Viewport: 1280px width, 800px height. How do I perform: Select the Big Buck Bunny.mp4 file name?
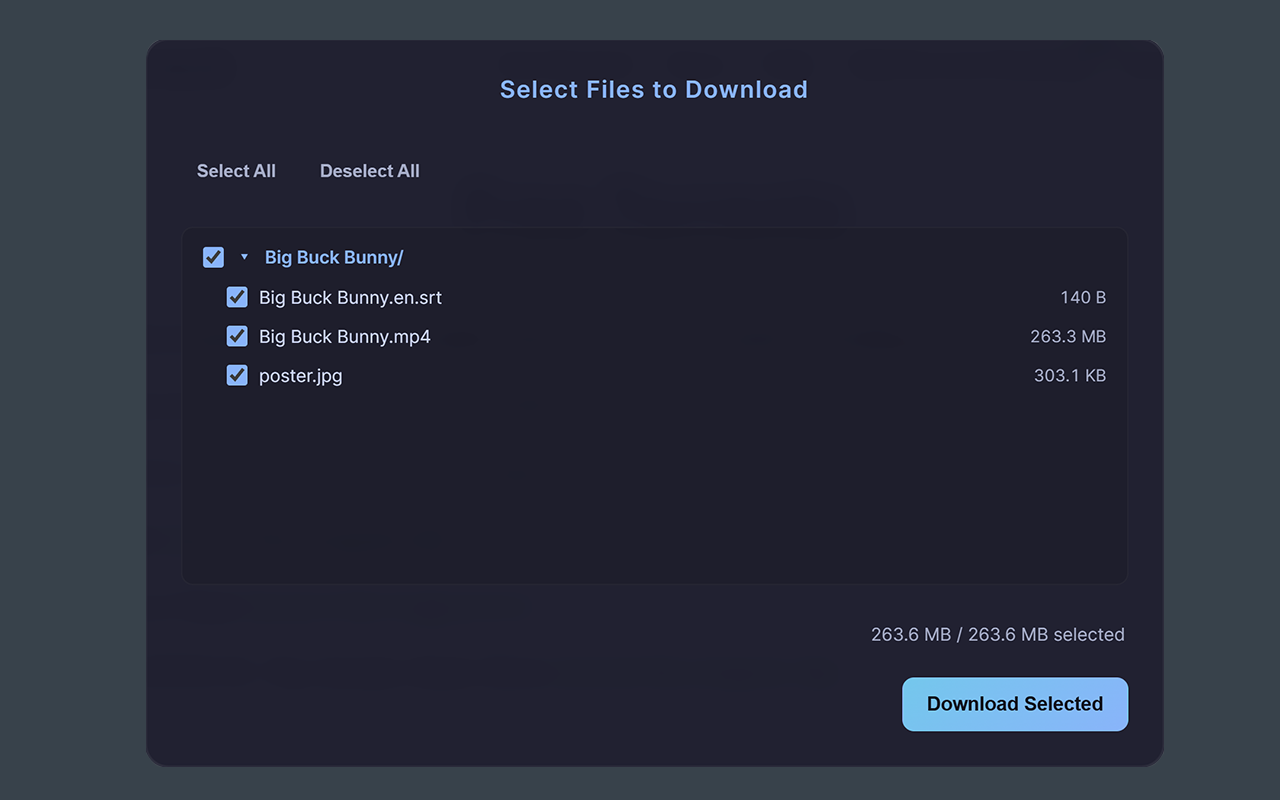pyautogui.click(x=345, y=336)
